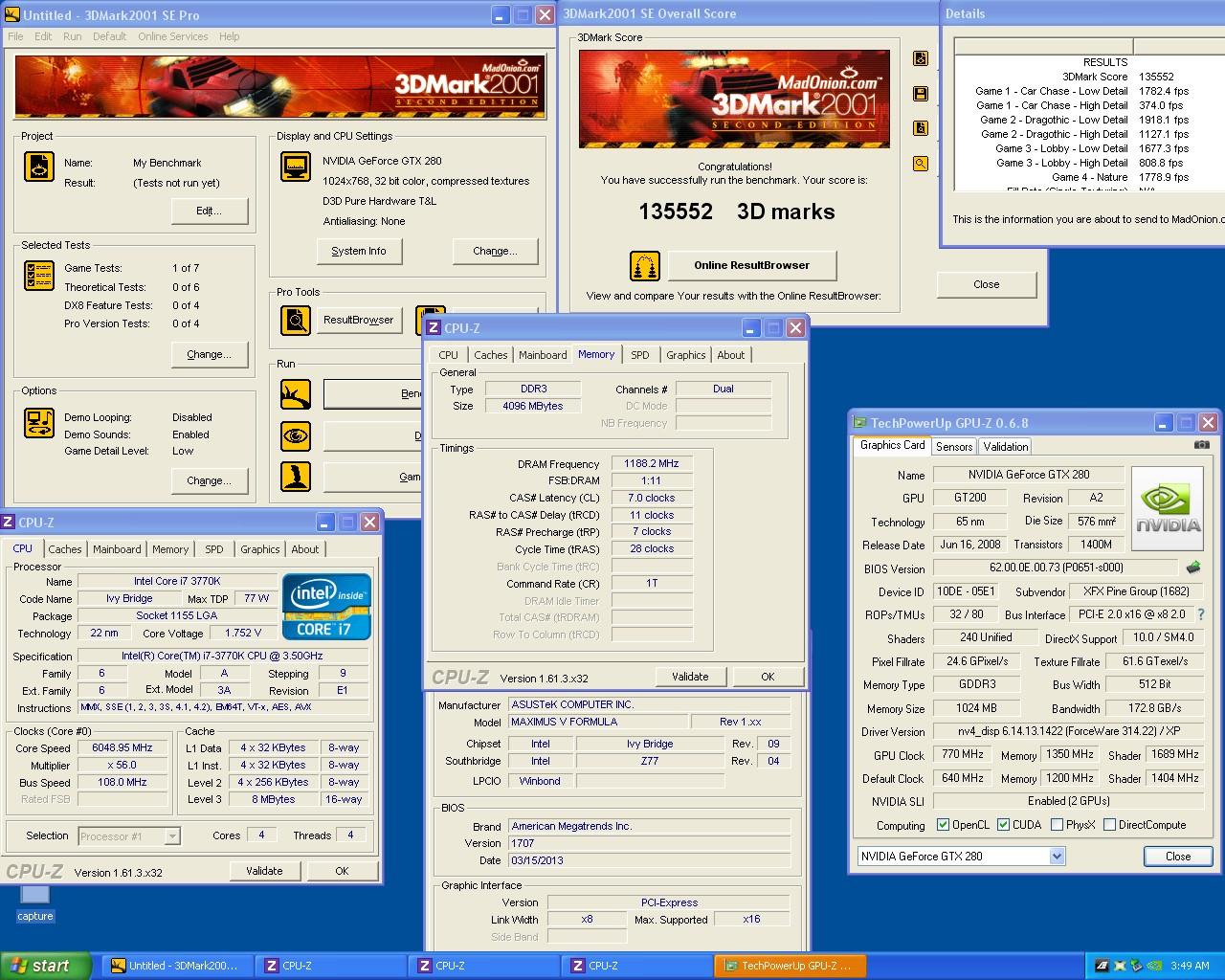The width and height of the screenshot is (1225, 980).
Task: Click the Demo eye icon under Run
Action: (x=295, y=435)
